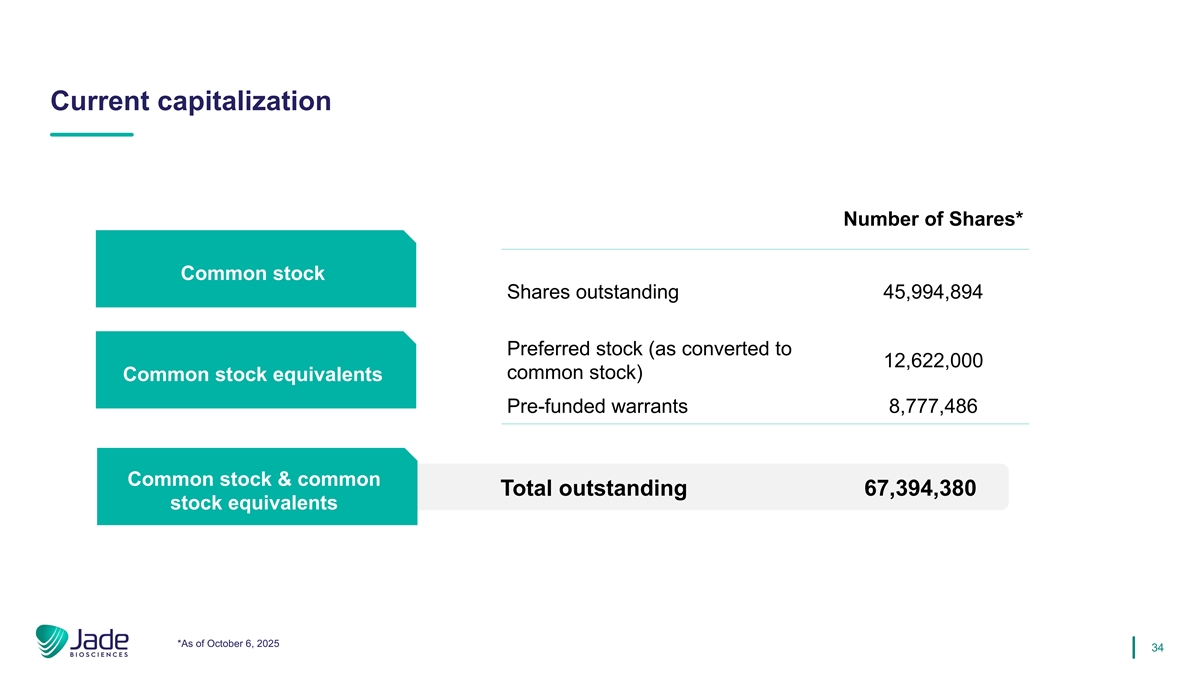Click the Total outstanding label
The image size is (1200, 675).
coord(593,488)
